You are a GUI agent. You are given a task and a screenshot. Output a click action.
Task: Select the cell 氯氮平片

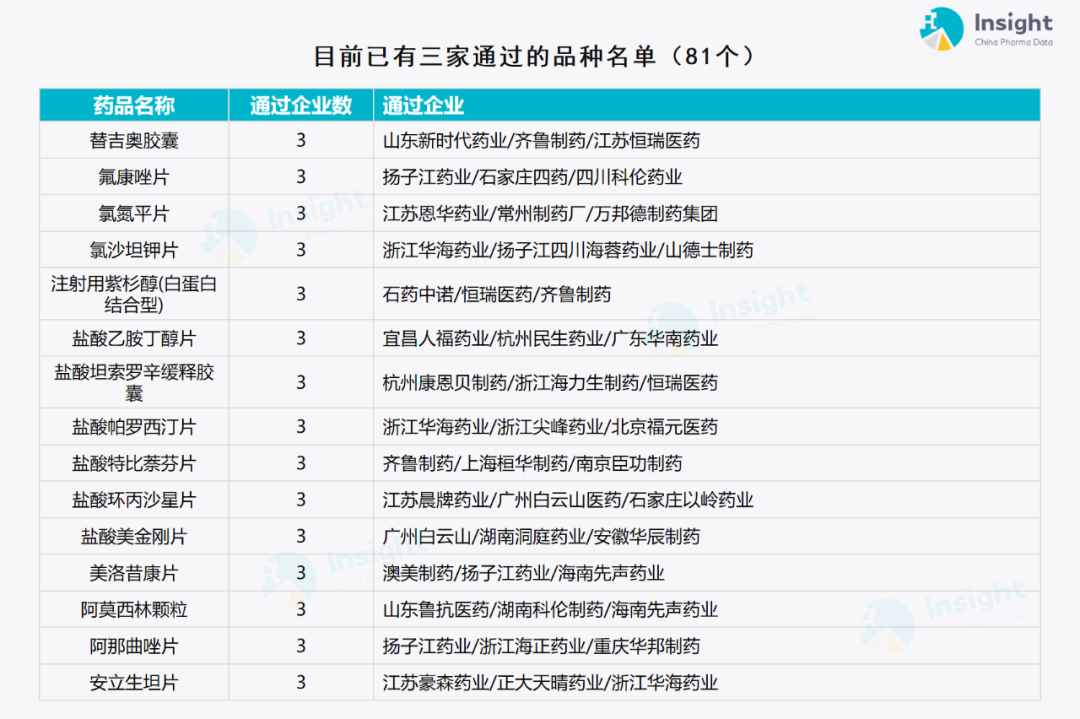coord(134,213)
